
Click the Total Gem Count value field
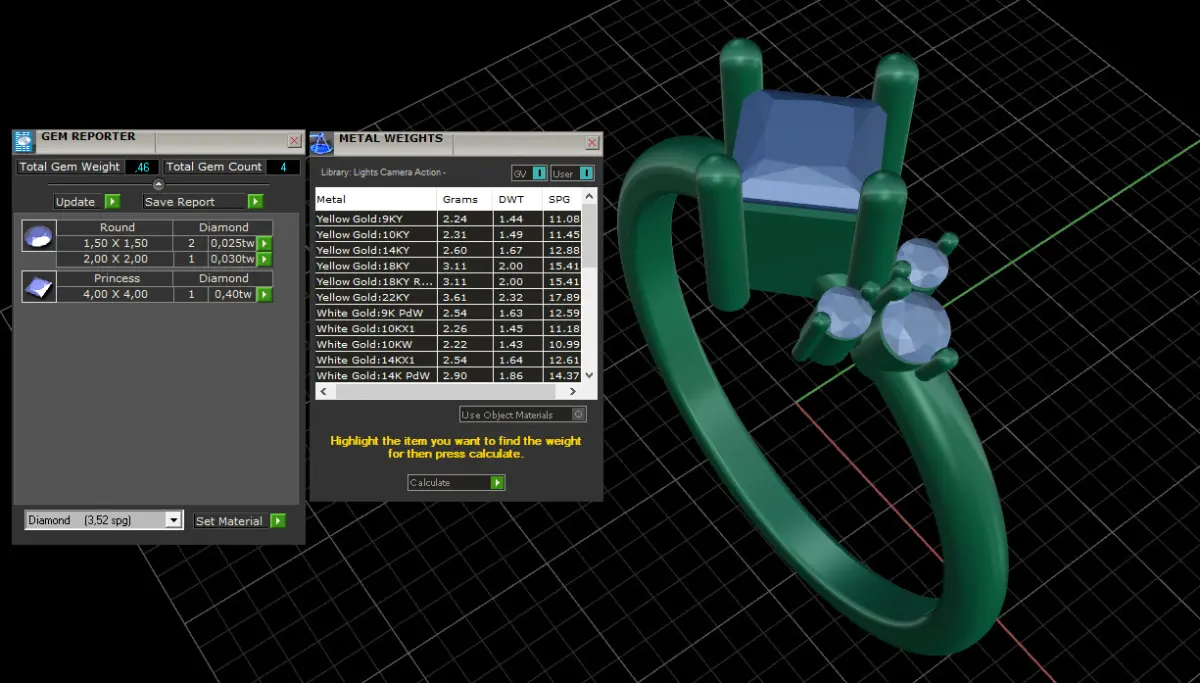pyautogui.click(x=283, y=167)
